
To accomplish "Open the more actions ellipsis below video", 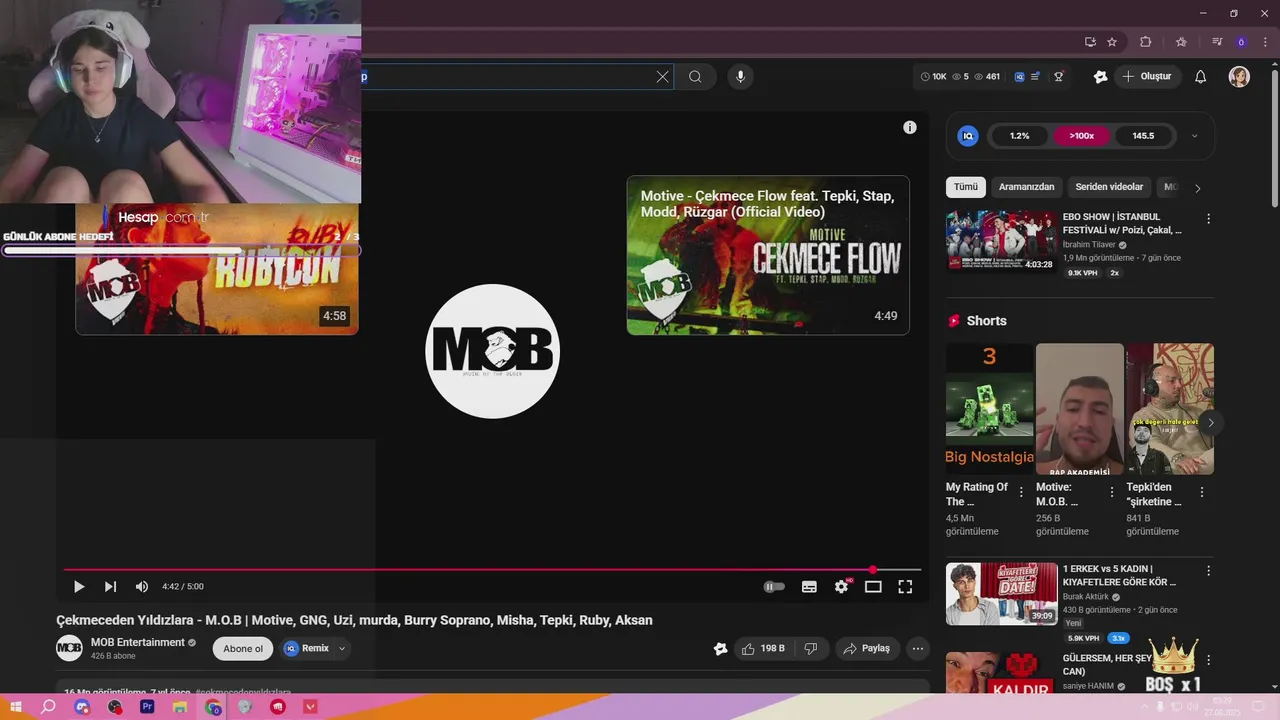I will [918, 649].
